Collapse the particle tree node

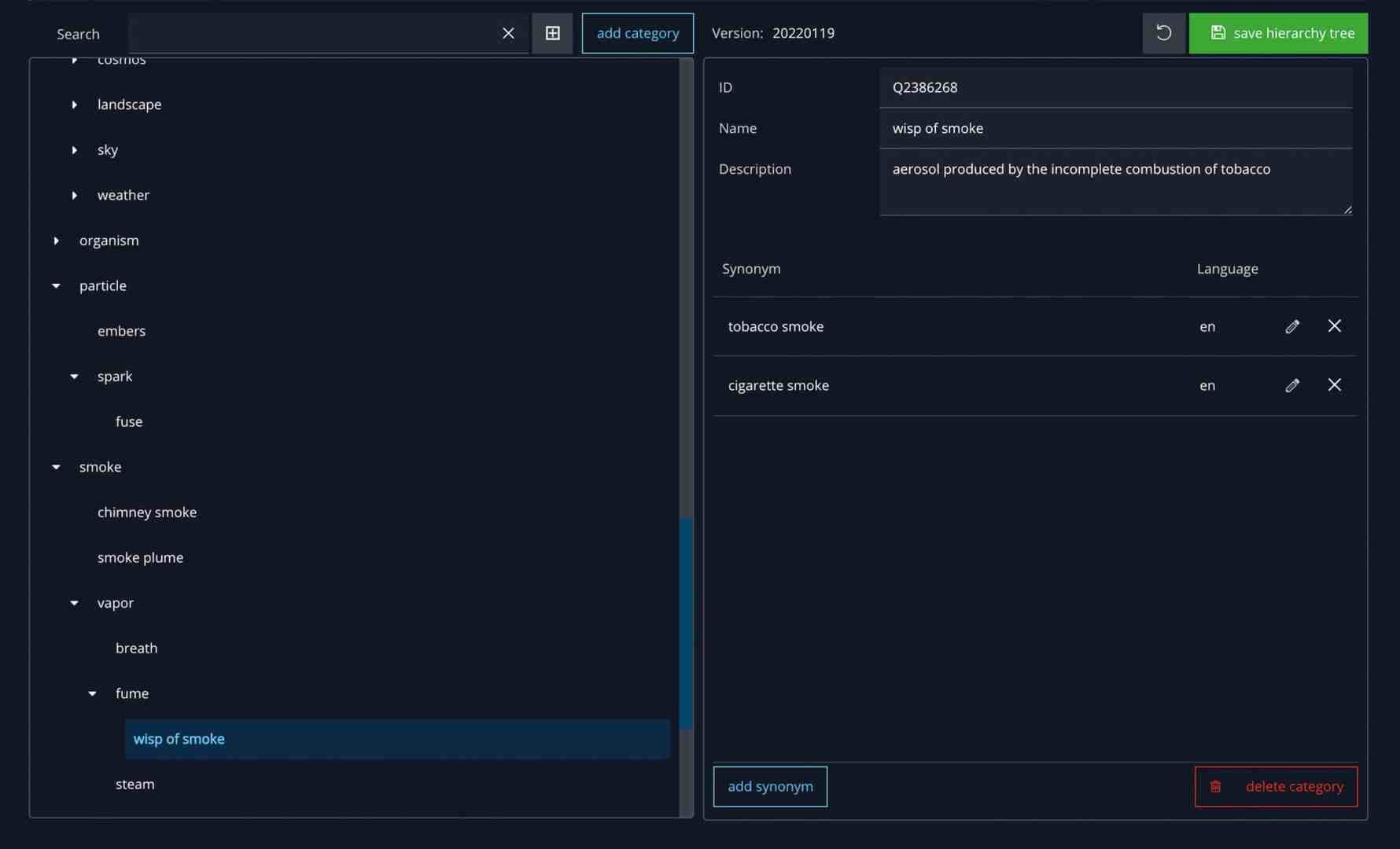(x=56, y=285)
